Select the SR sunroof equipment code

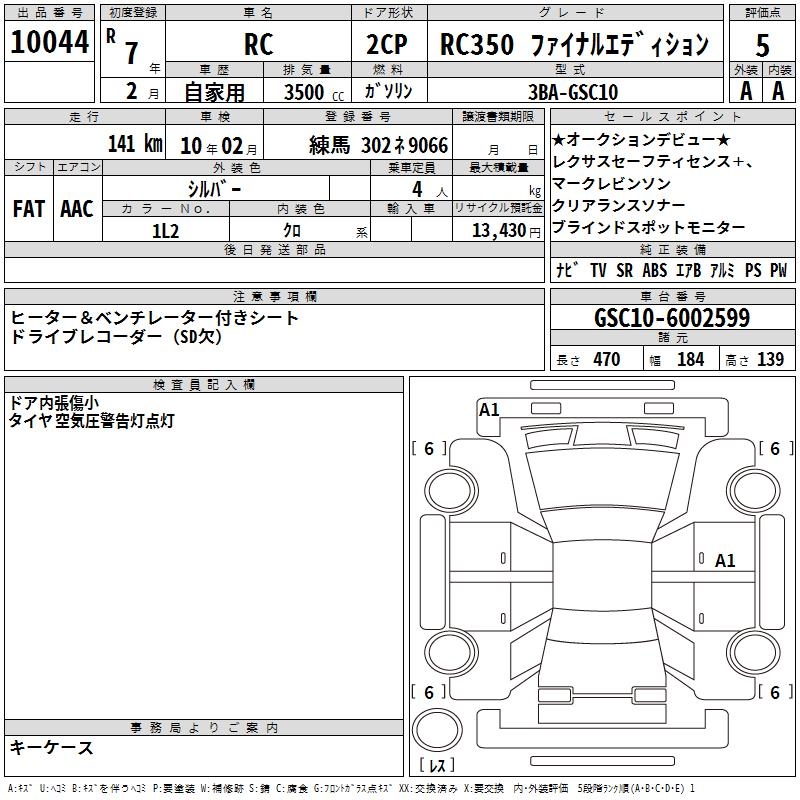click(623, 271)
